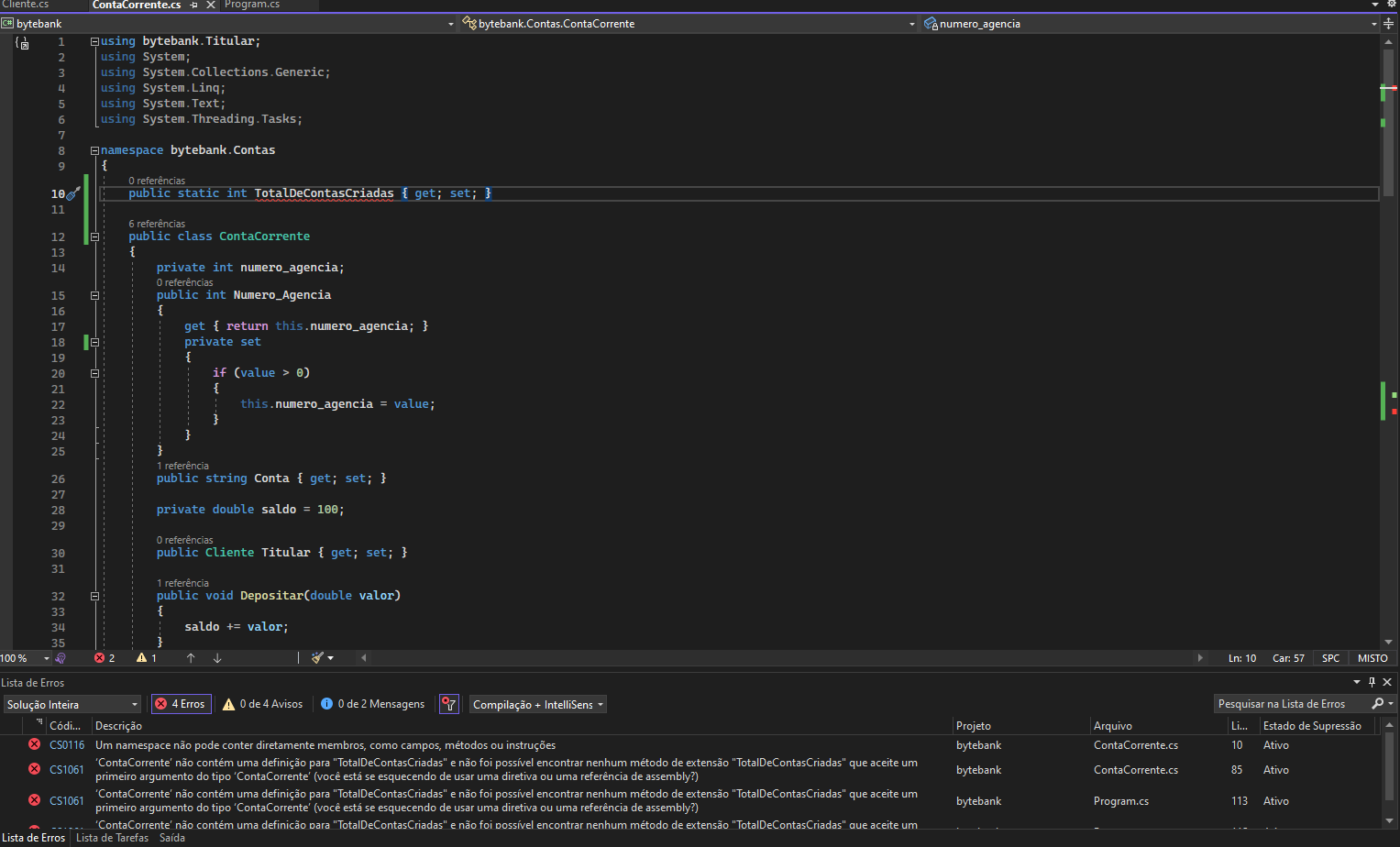Toggle the 0 de 2 Mensagens filter
1400x847 pixels.
click(373, 704)
